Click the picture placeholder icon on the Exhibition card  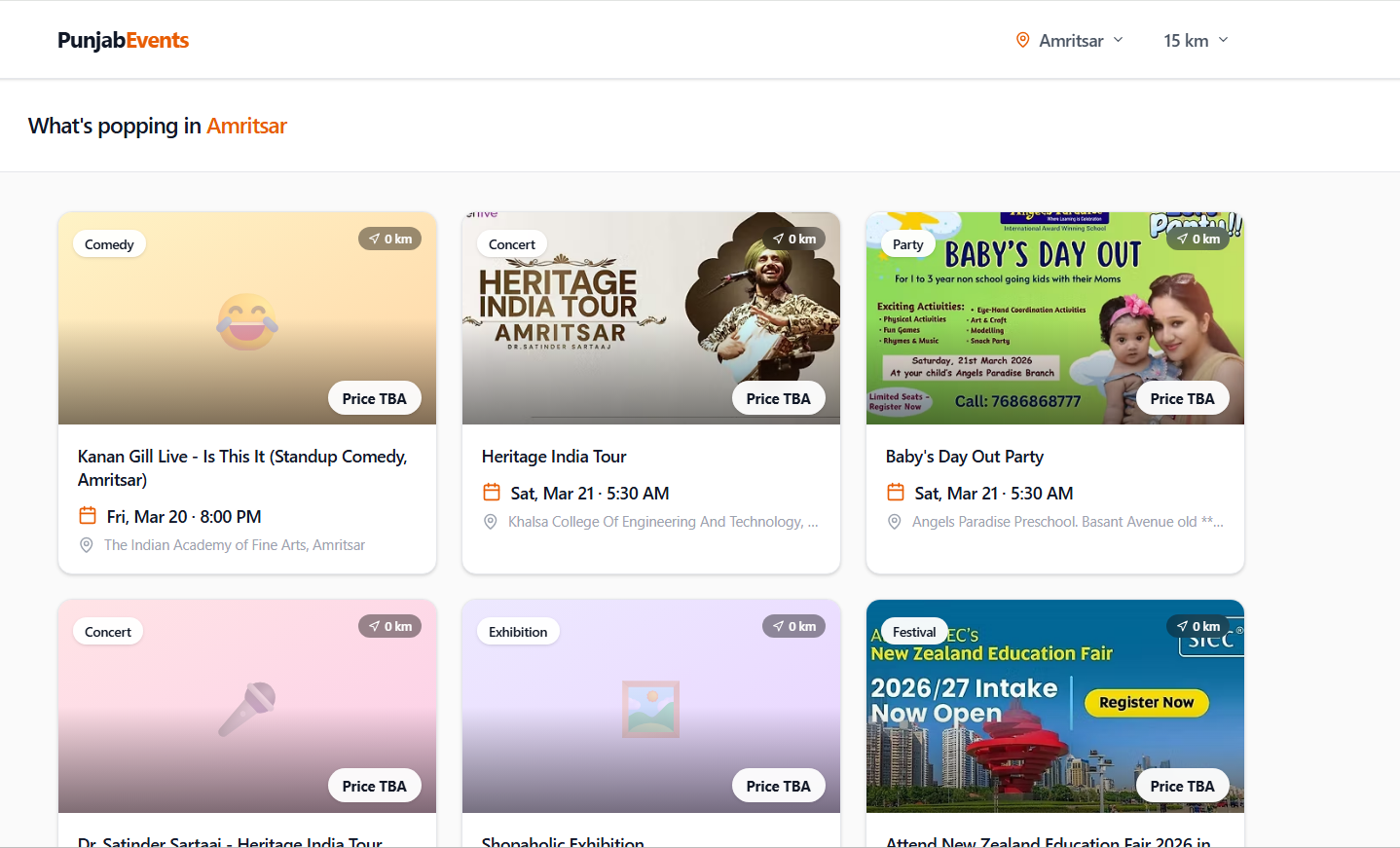click(x=650, y=709)
